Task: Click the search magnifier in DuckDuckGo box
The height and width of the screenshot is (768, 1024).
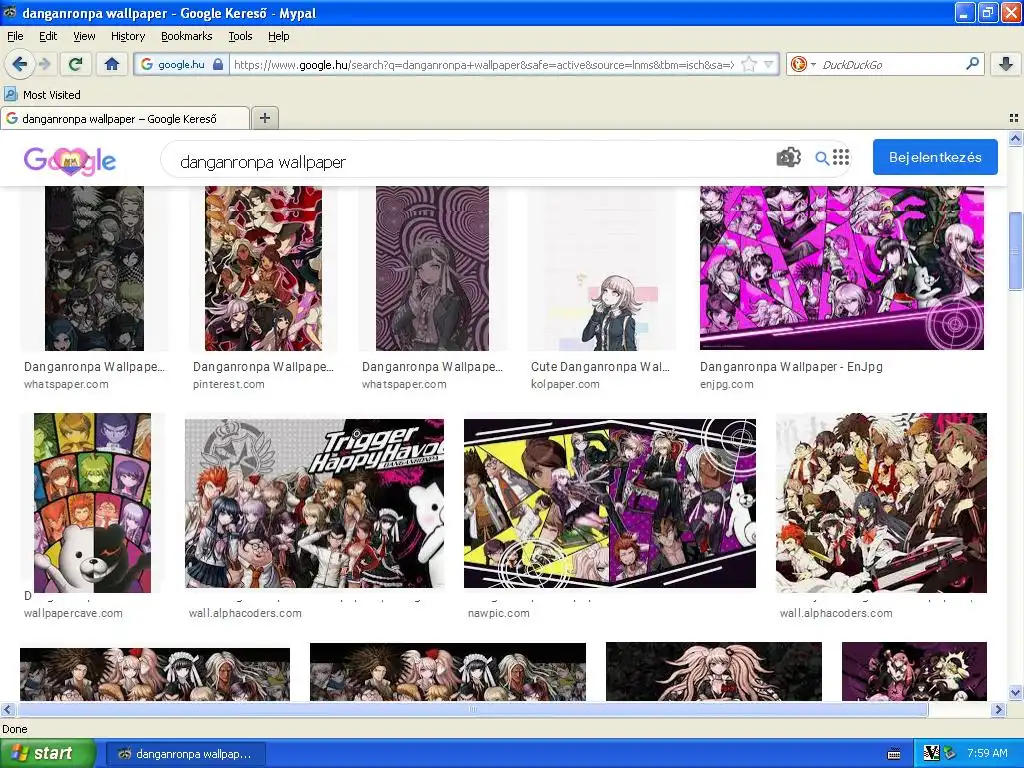Action: (x=972, y=63)
